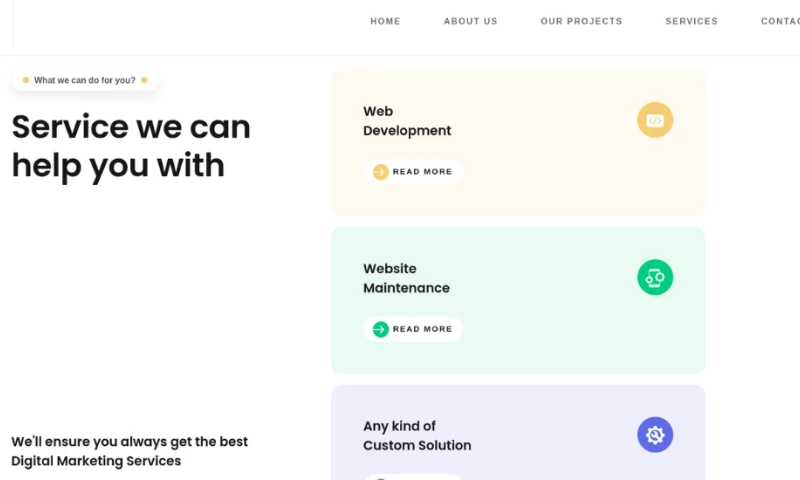Select Services in the navigation bar

tap(691, 21)
